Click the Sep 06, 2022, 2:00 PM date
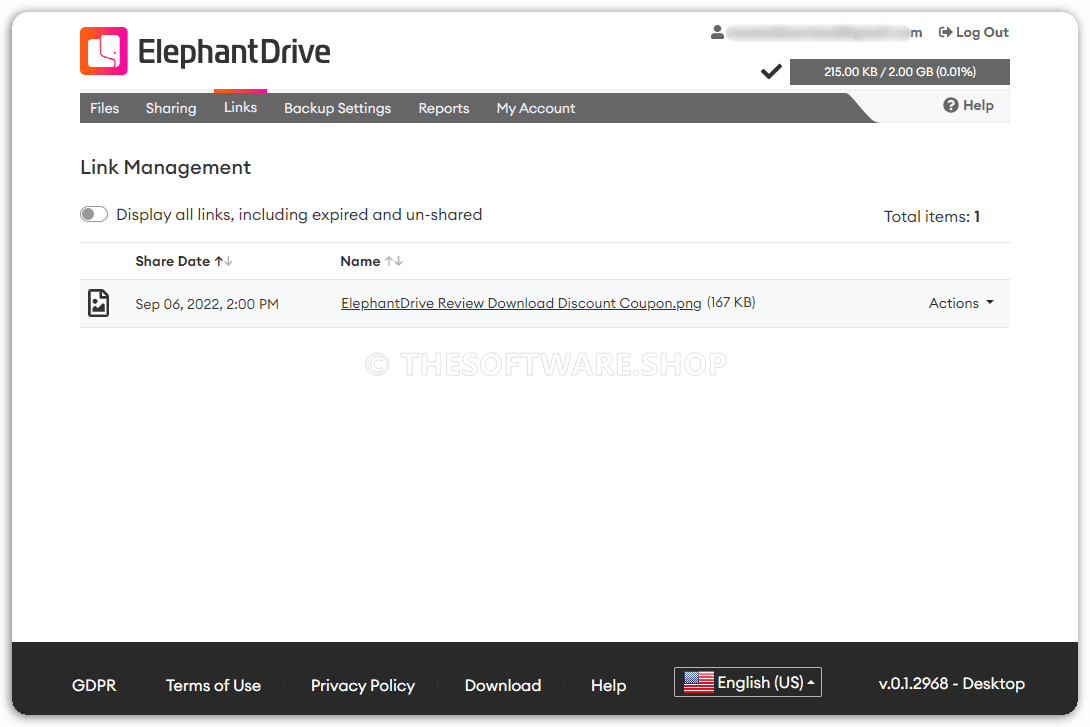The height and width of the screenshot is (727, 1090). click(207, 304)
